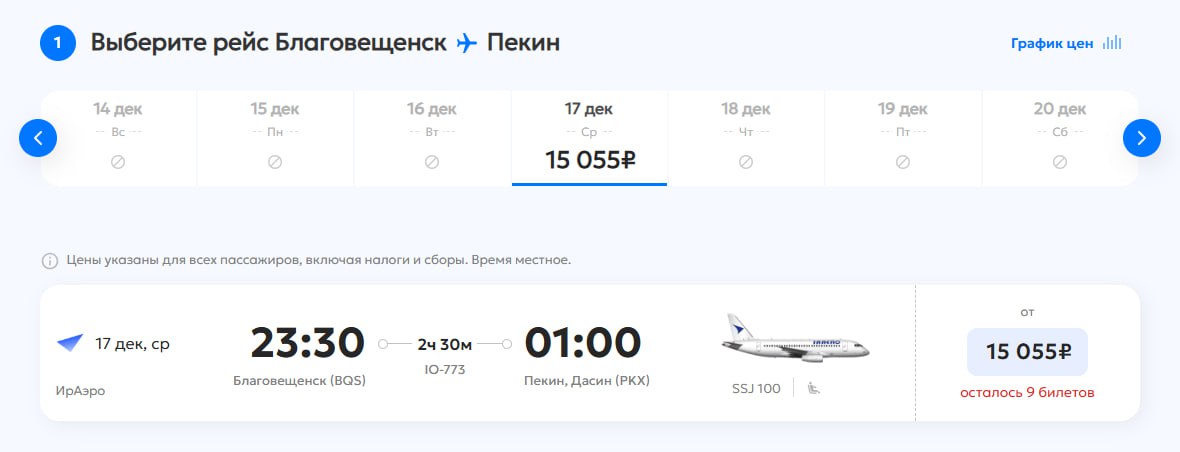1180x452 pixels.
Task: Select the 16 дек date tab
Action: [432, 138]
